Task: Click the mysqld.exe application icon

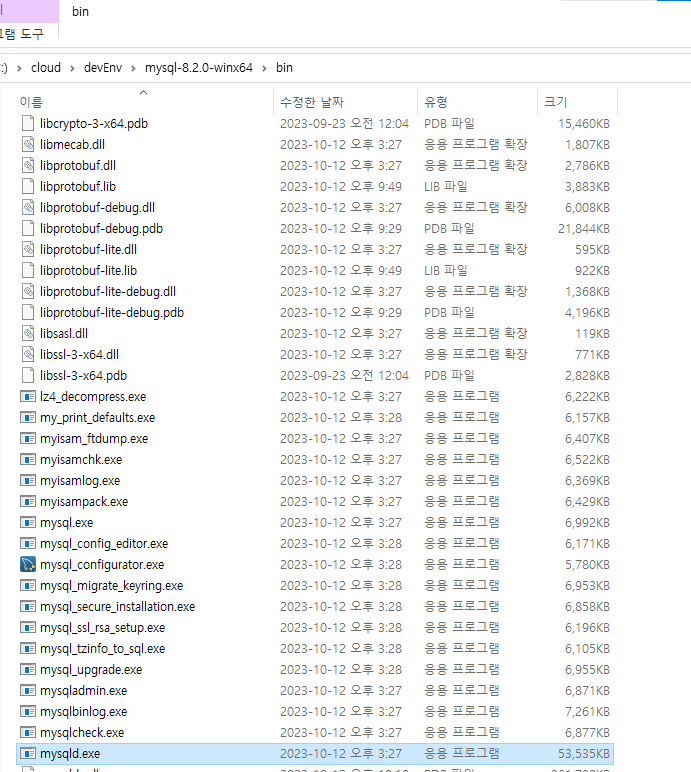Action: pyautogui.click(x=28, y=753)
